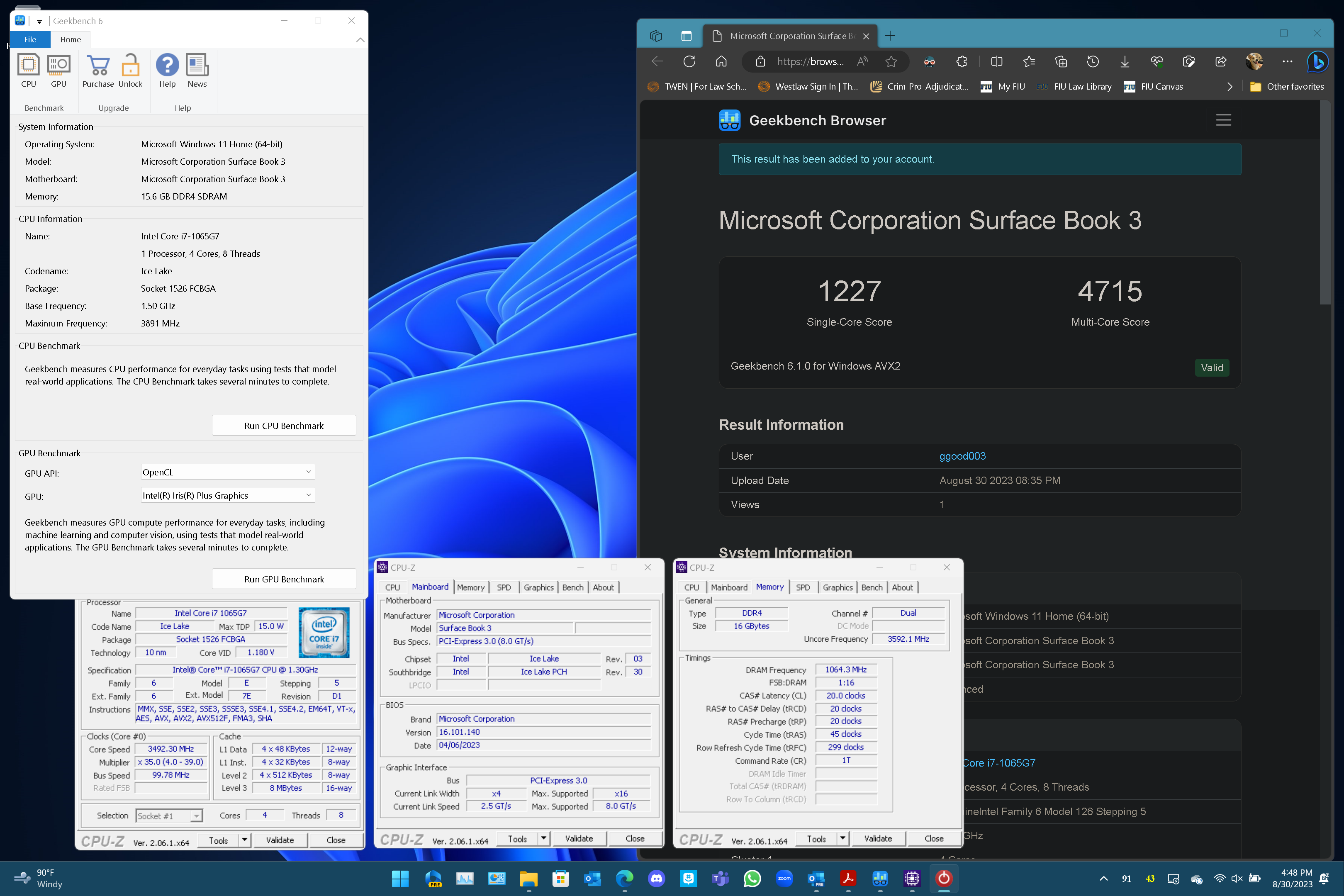Open Edge browsing history icon
The height and width of the screenshot is (896, 1344).
point(1093,62)
